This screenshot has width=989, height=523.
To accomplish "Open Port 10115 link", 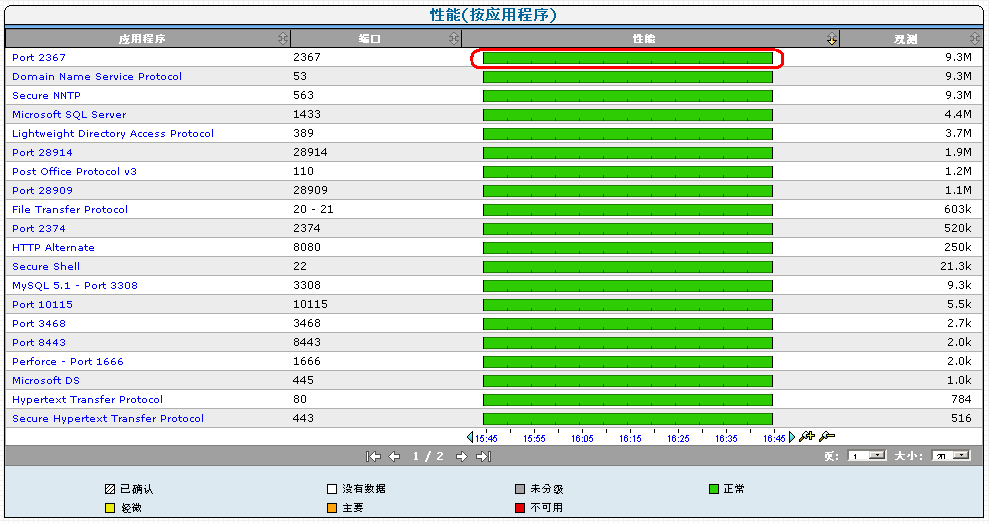I will pos(42,304).
